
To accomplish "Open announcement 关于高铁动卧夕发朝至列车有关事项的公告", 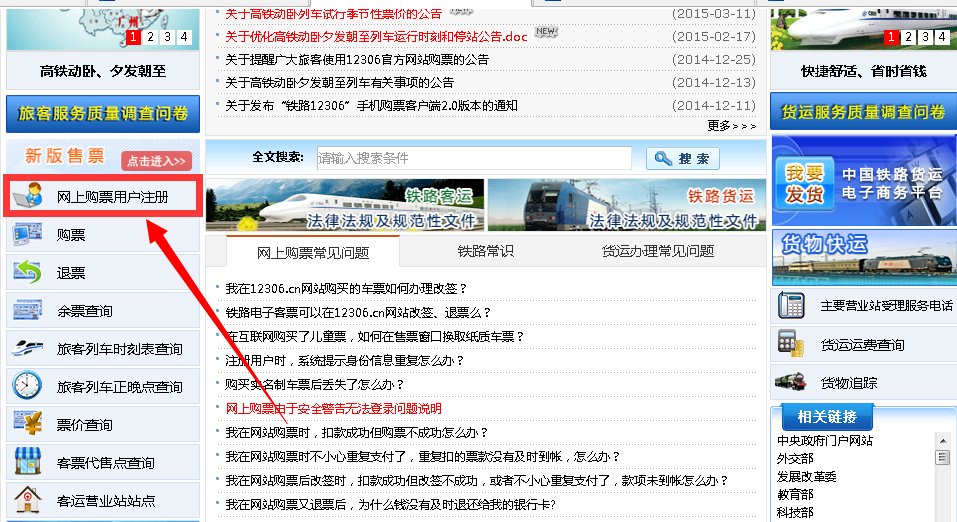I will point(339,82).
